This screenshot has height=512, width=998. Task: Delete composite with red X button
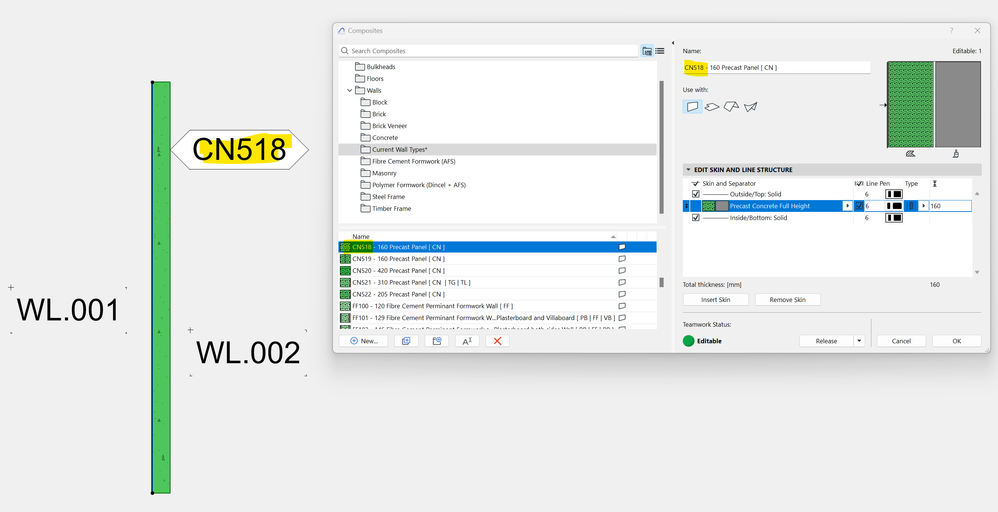(498, 341)
